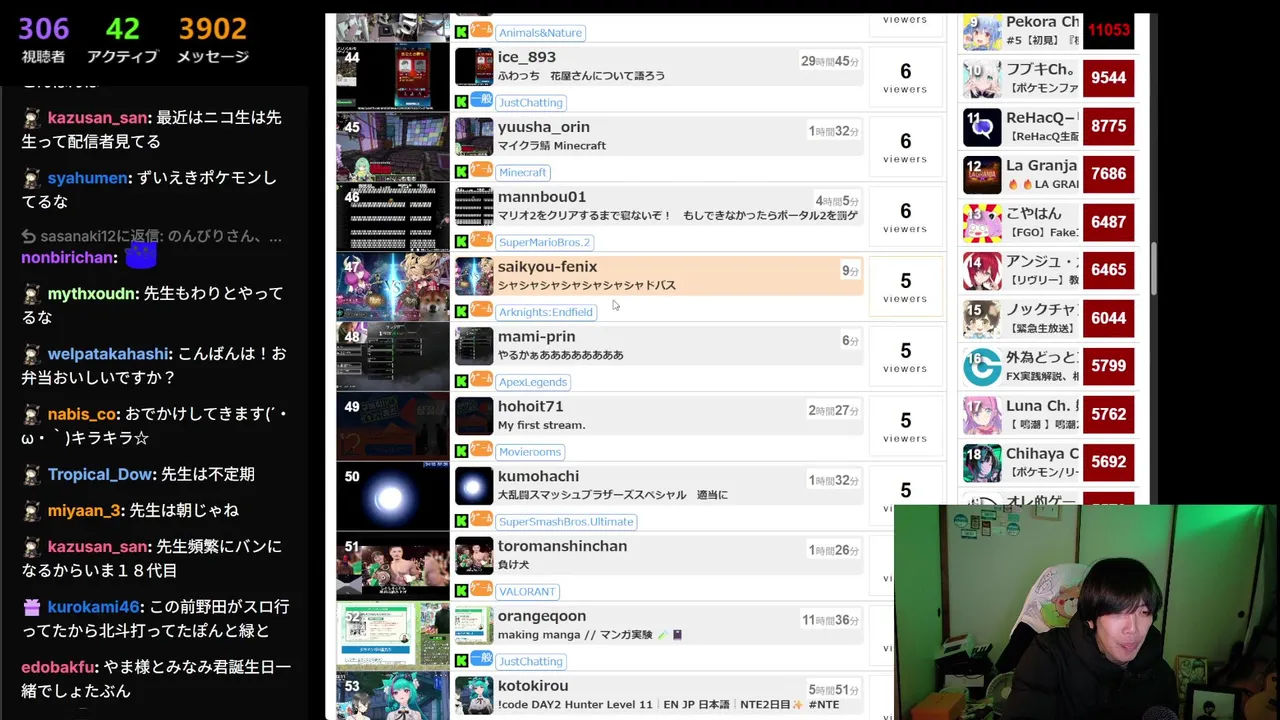Open the Movierooms category tag
1280x720 pixels.
pyautogui.click(x=530, y=452)
